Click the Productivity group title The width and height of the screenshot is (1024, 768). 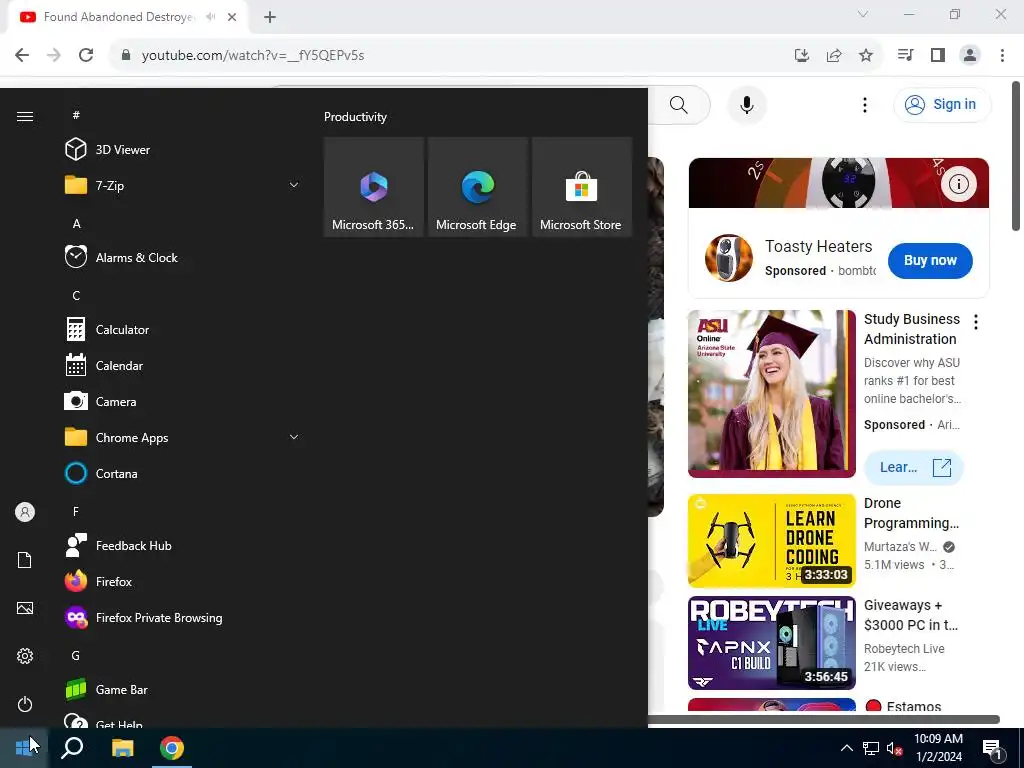tap(355, 117)
